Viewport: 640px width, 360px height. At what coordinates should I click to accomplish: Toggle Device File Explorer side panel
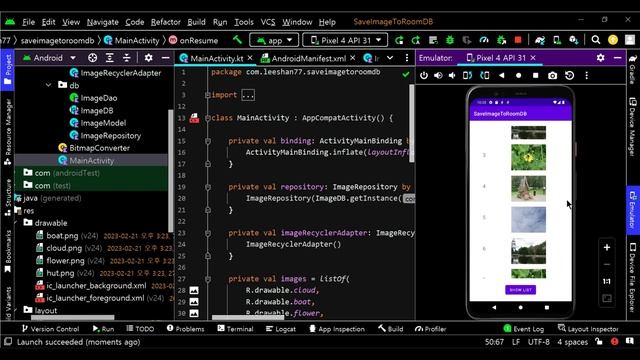(633, 278)
